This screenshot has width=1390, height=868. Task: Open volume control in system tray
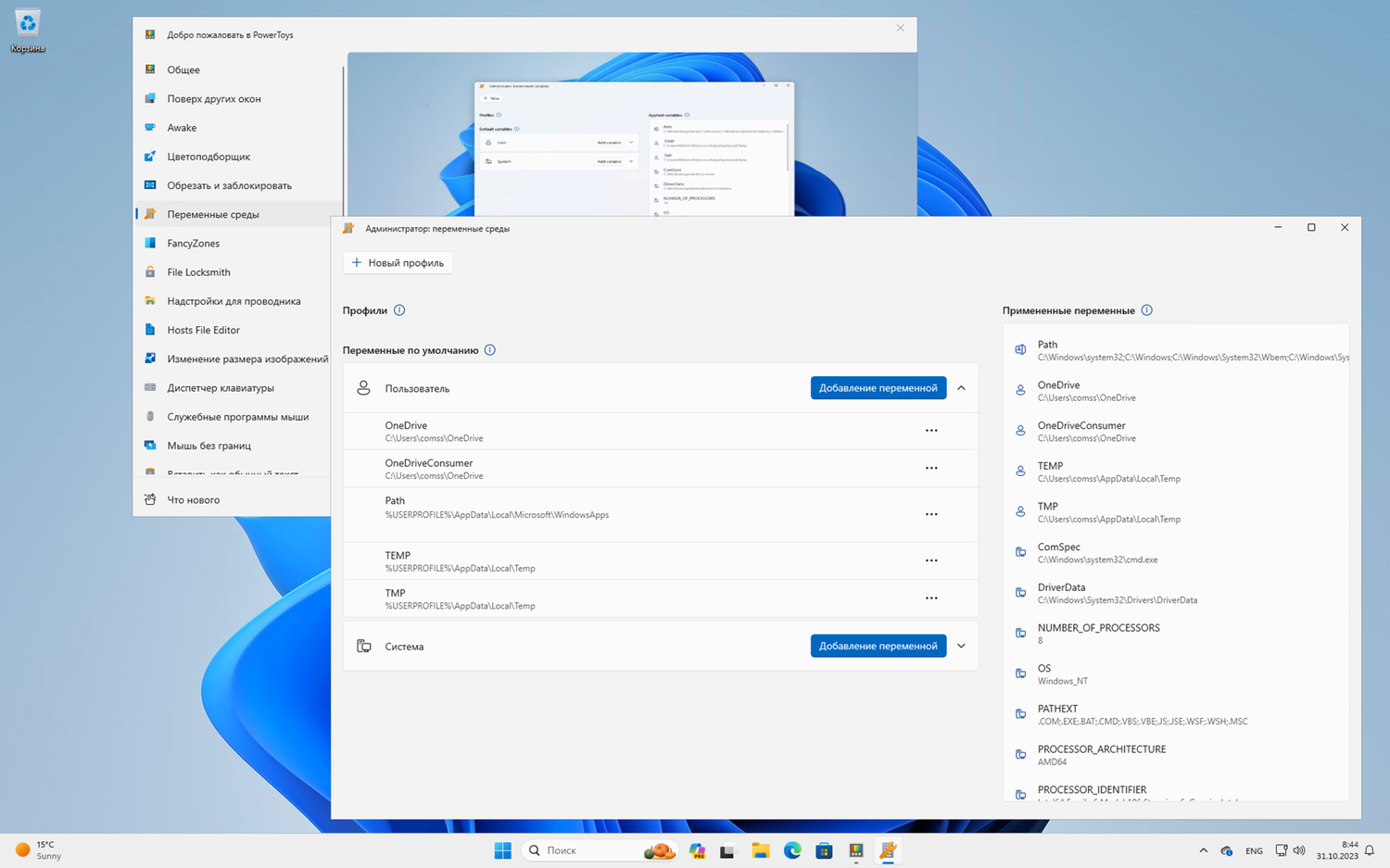pyautogui.click(x=1299, y=850)
